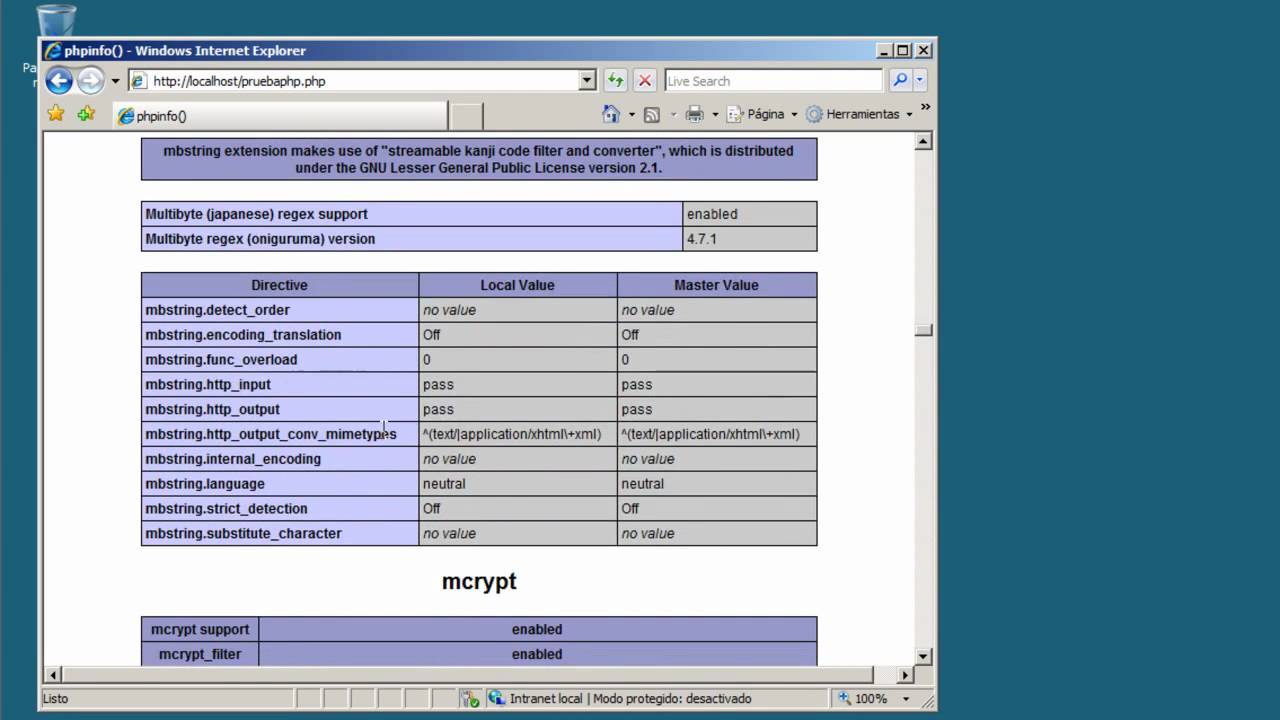Click the zoom level 100% button
This screenshot has width=1280, height=720.
[x=863, y=698]
